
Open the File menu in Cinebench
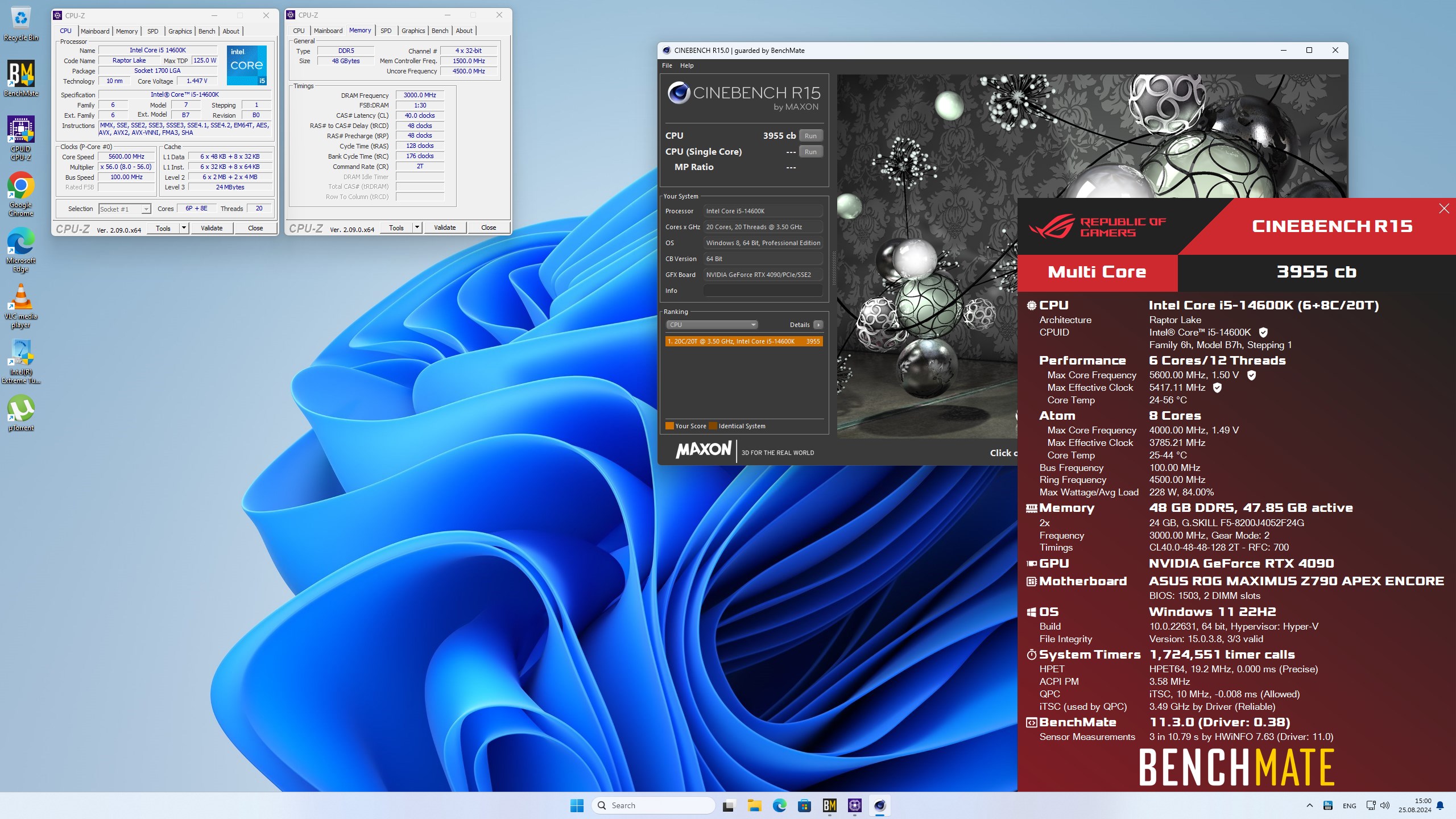pyautogui.click(x=667, y=65)
